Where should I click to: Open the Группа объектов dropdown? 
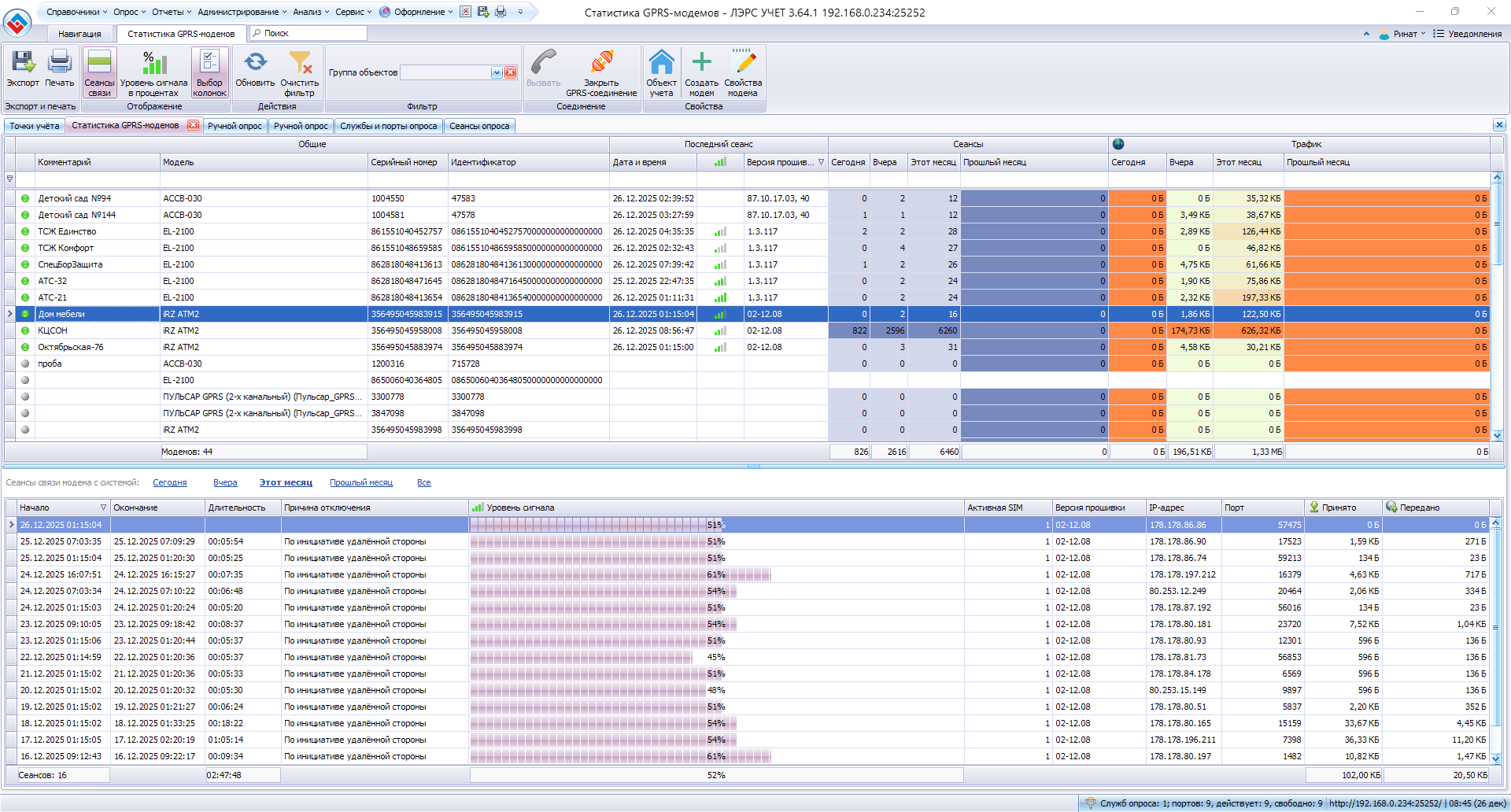point(497,72)
